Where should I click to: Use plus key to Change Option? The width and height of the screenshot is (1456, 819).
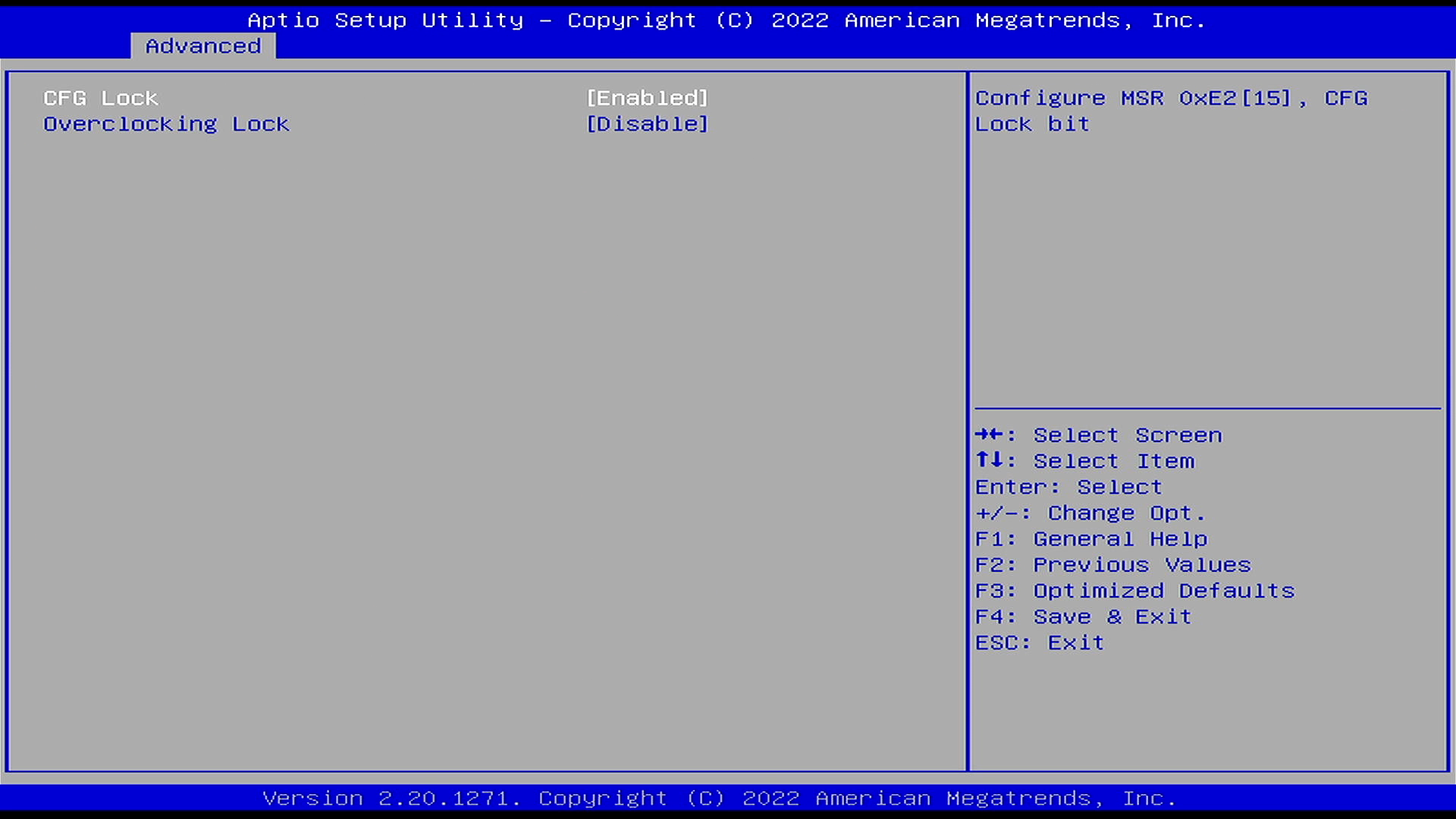tap(1089, 512)
